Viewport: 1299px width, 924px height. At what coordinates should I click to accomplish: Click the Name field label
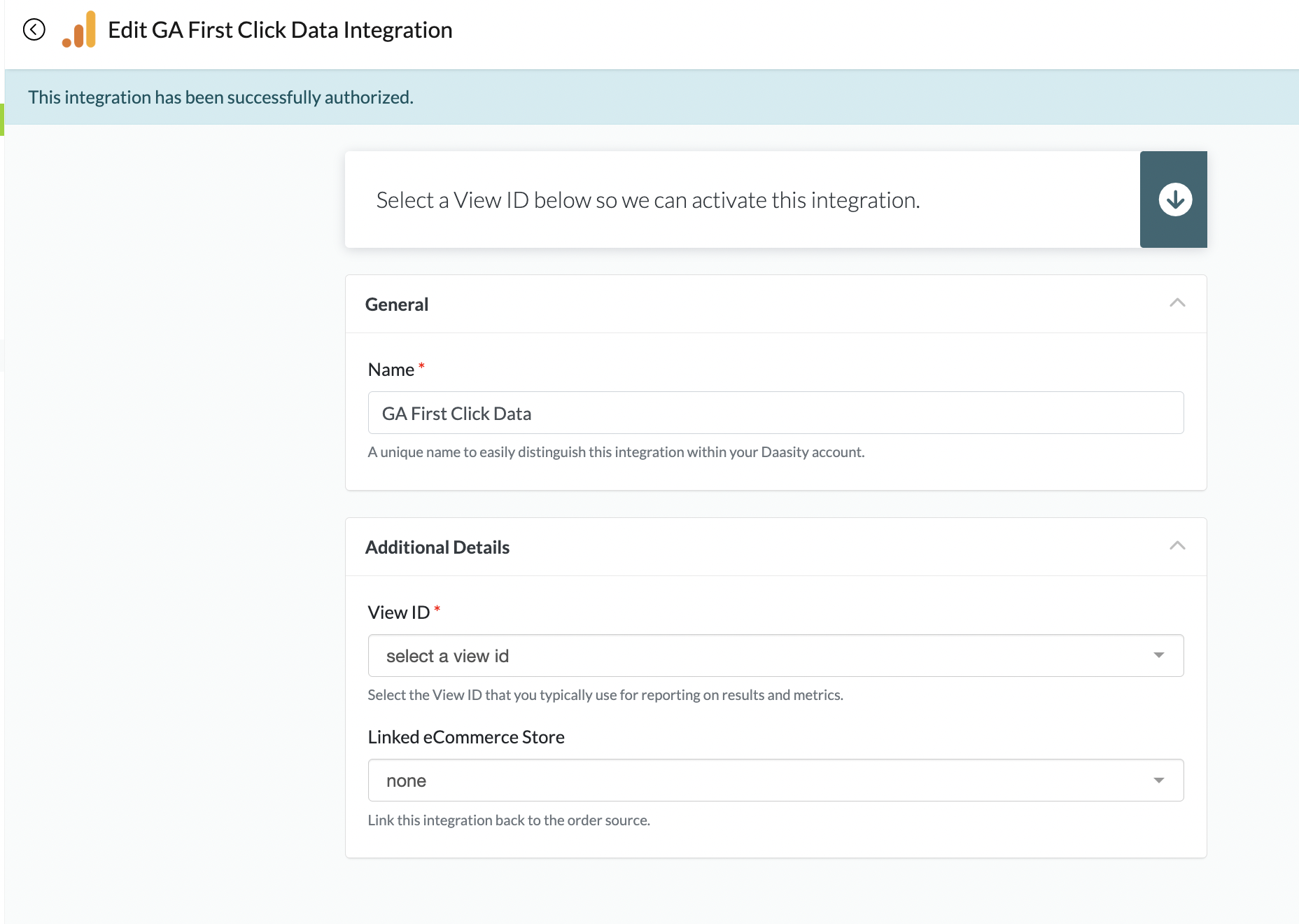[x=391, y=370]
